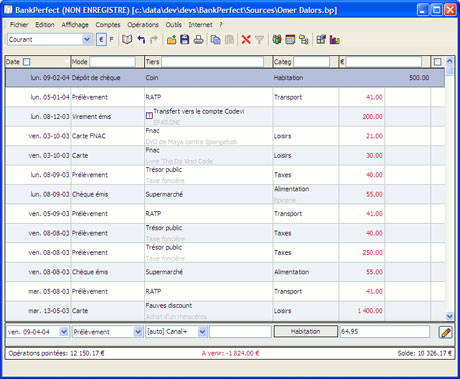Expand the Prélèvement mode dropdown
The image size is (460, 379).
(x=138, y=332)
